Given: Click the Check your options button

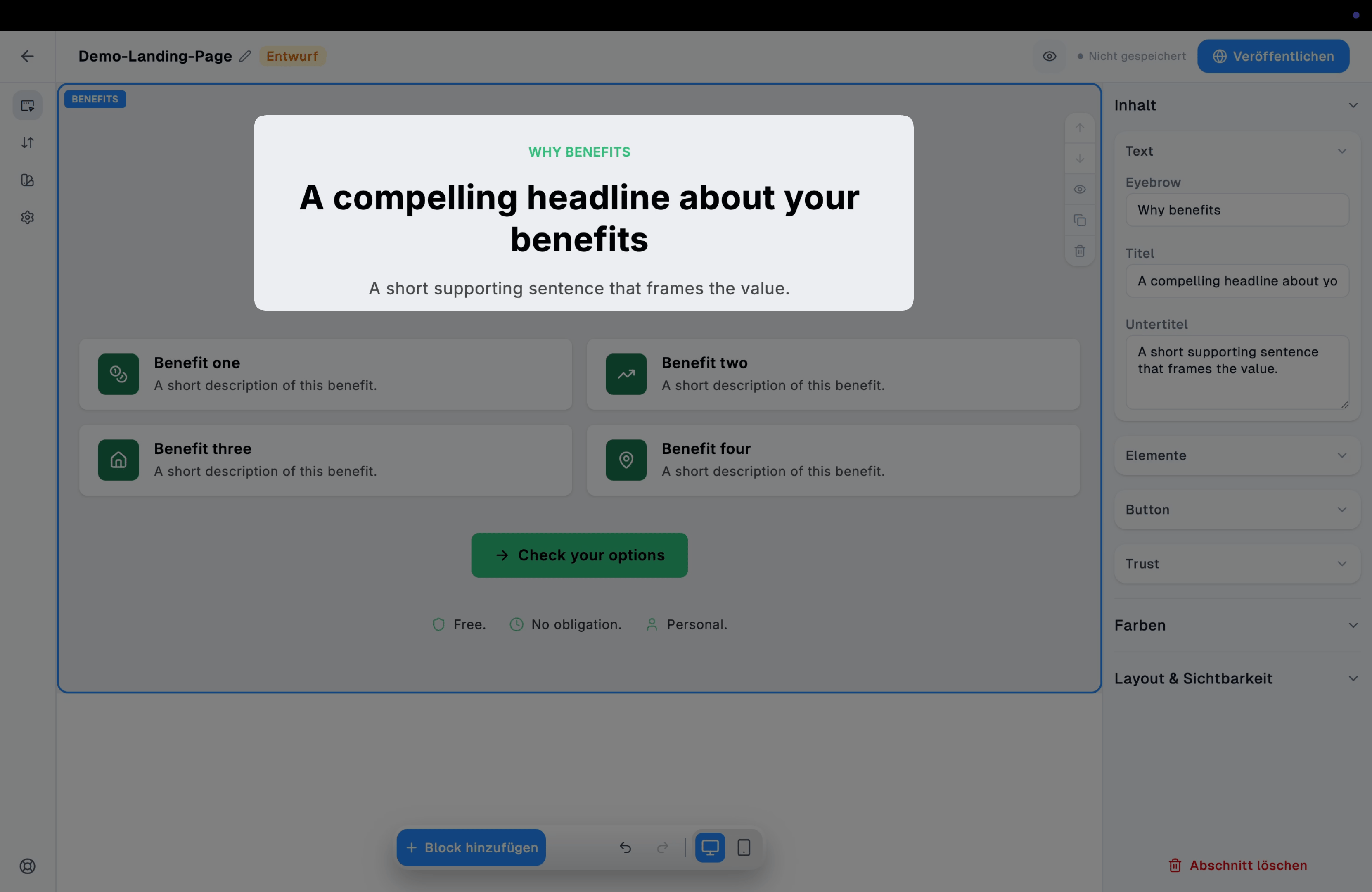Looking at the screenshot, I should point(579,555).
